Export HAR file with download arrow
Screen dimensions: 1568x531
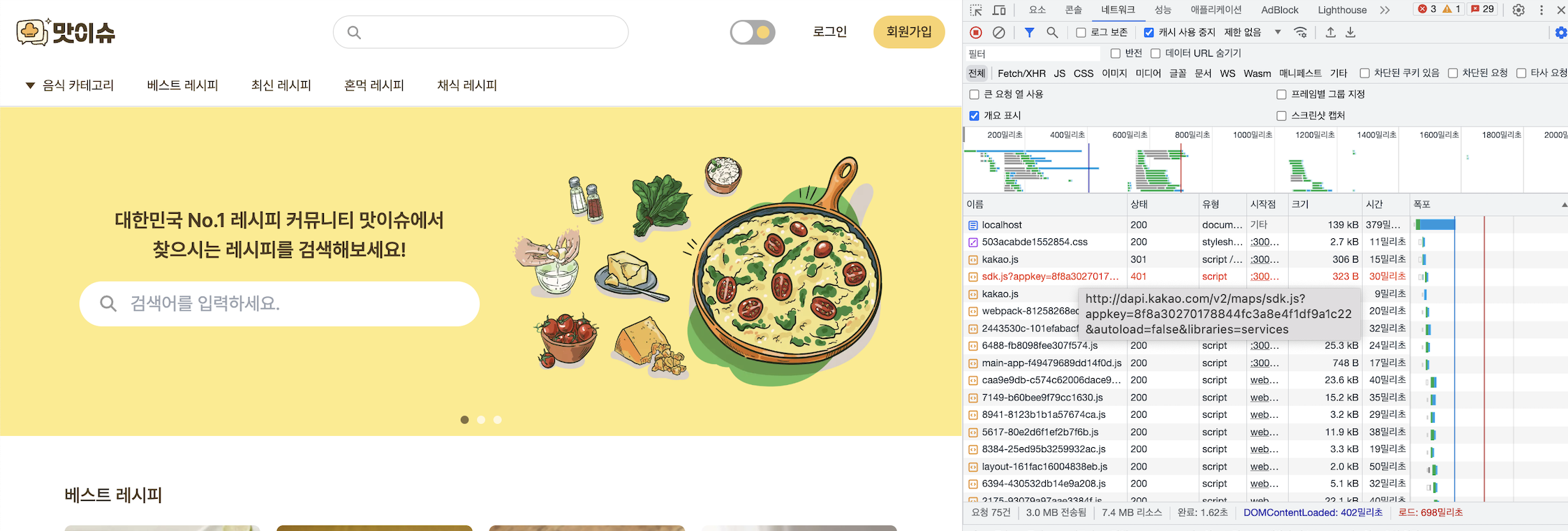tap(1351, 32)
